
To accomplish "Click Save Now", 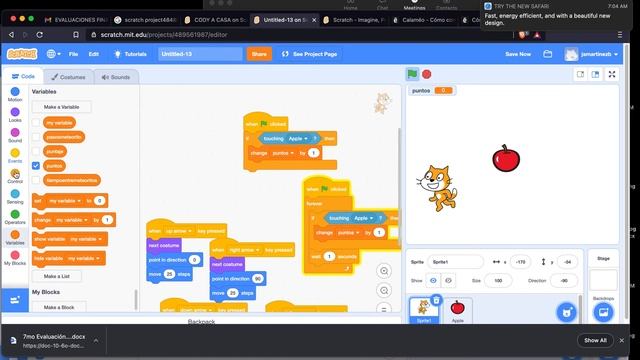I will [x=518, y=54].
